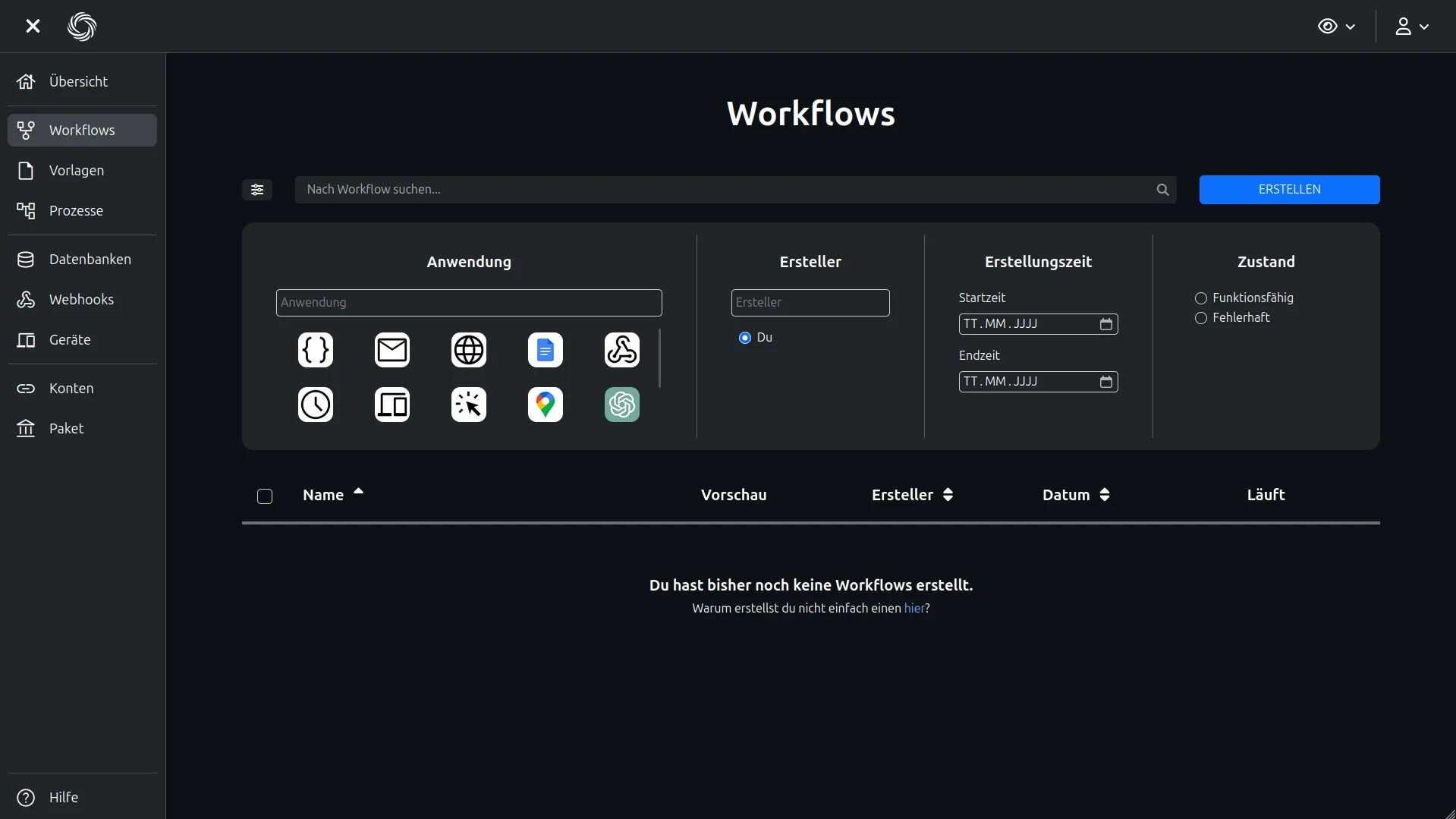Screen dimensions: 1456x819
Task: Go to Datenbanken in the sidebar
Action: 90,260
